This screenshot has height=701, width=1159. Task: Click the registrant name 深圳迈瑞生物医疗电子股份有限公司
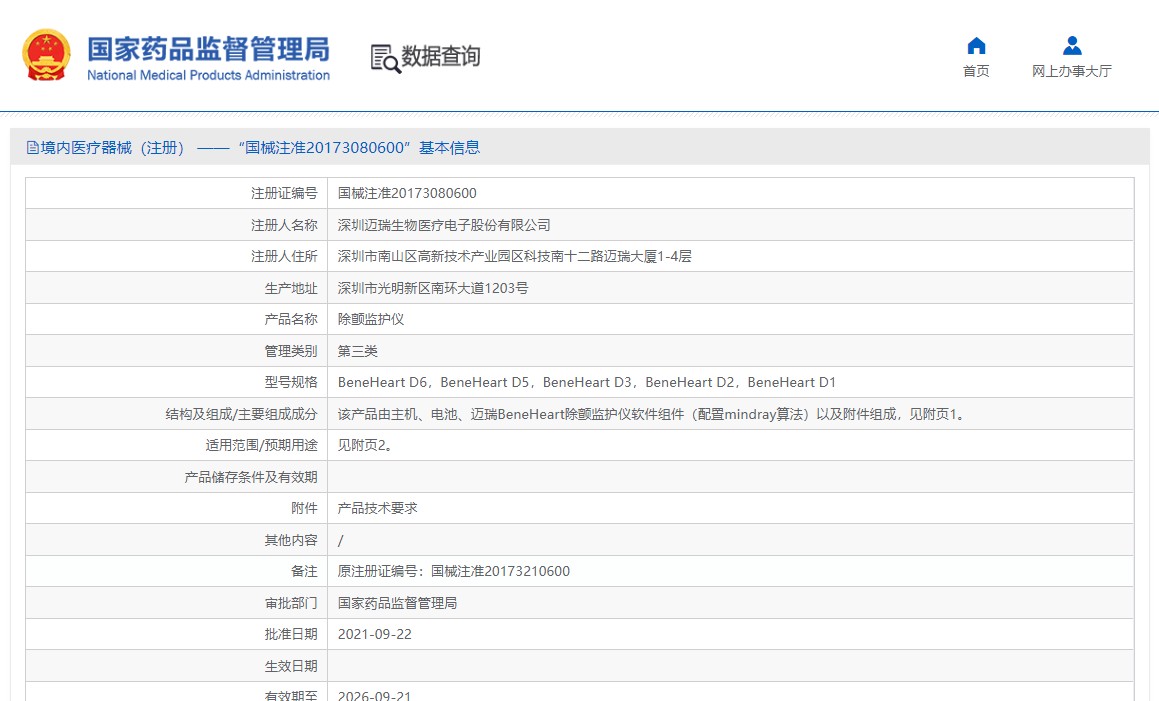444,225
